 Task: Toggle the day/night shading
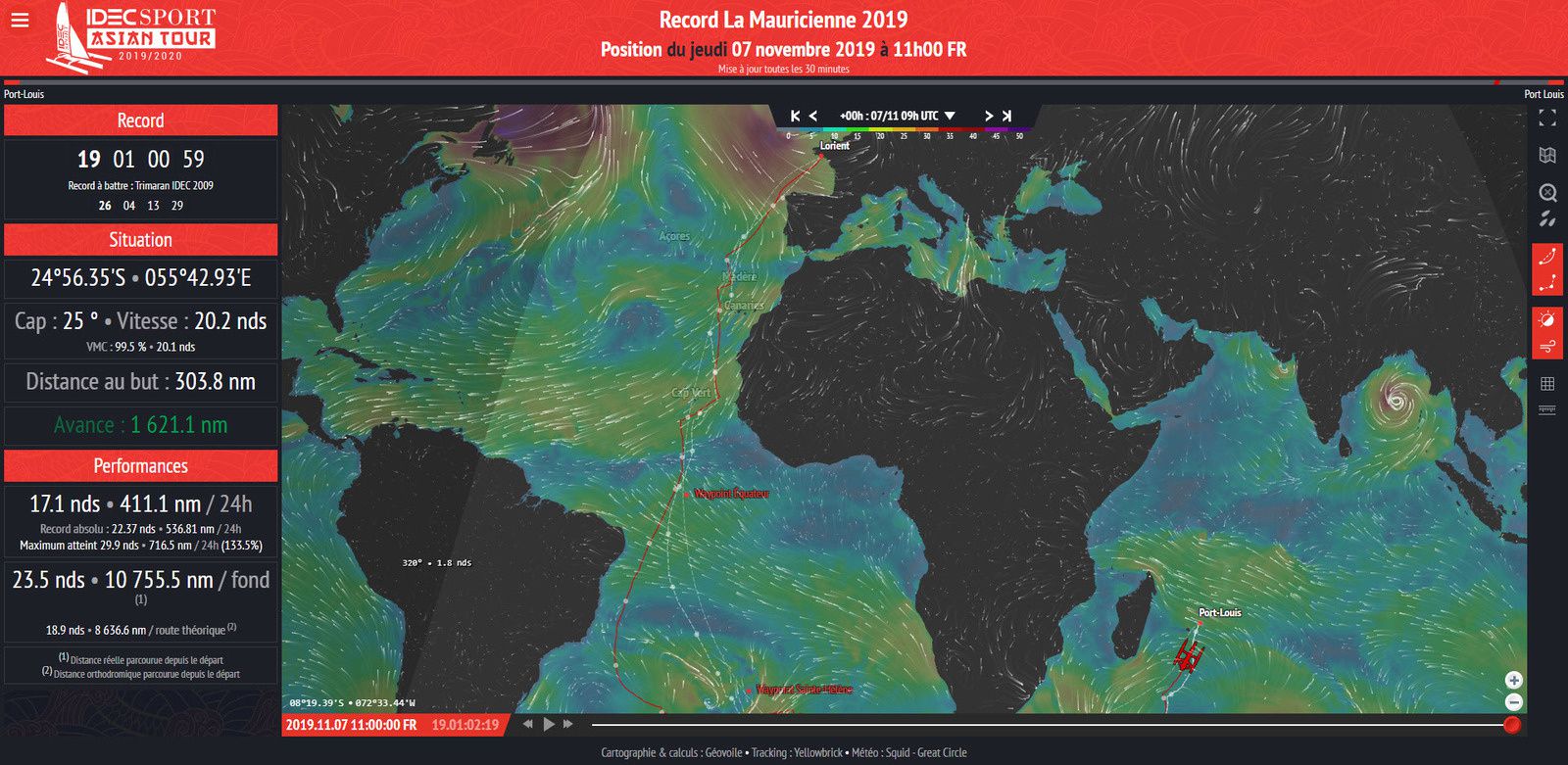click(1547, 320)
